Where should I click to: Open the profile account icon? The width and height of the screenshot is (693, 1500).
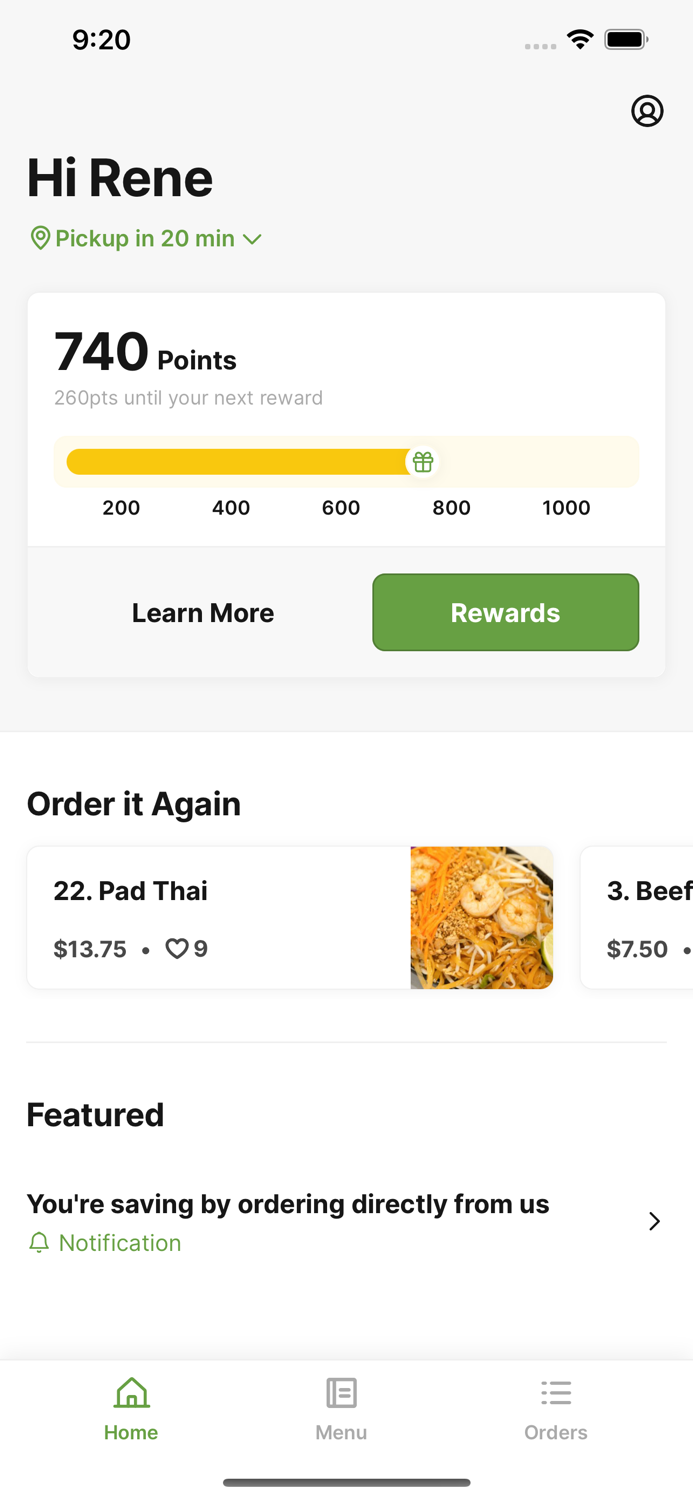click(x=647, y=111)
